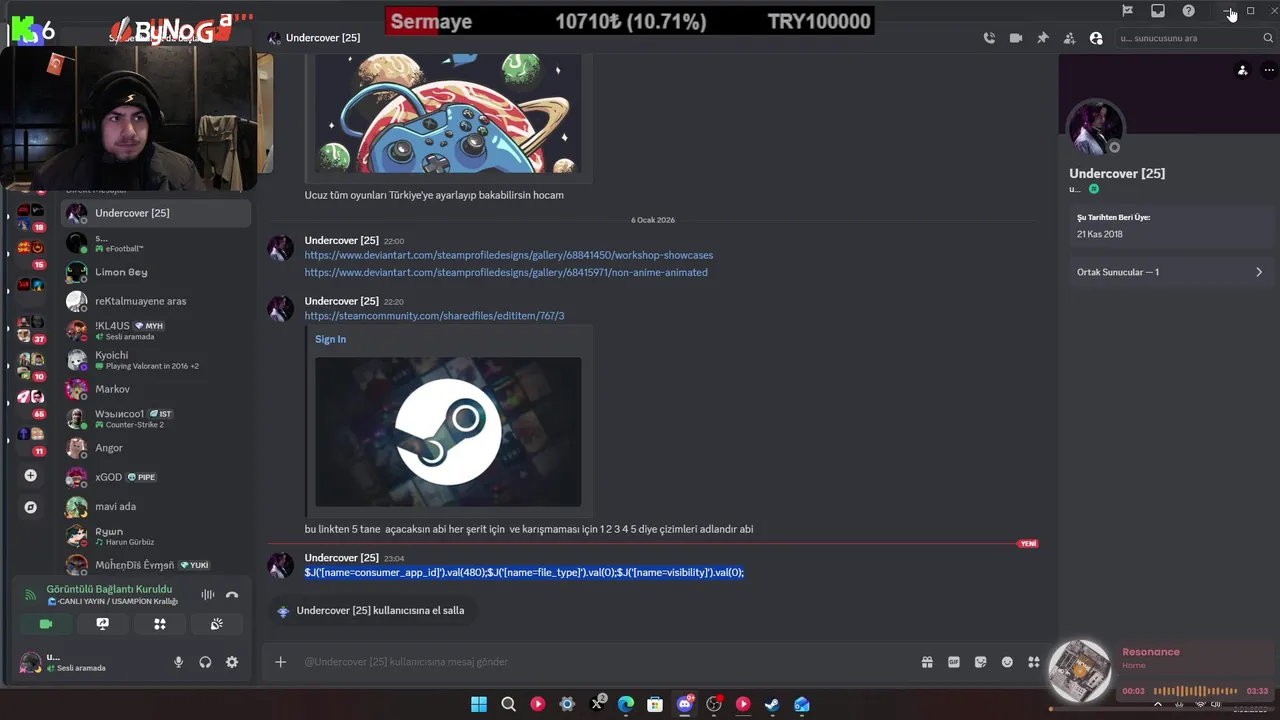Share your screen
1280x720 pixels.
[102, 624]
